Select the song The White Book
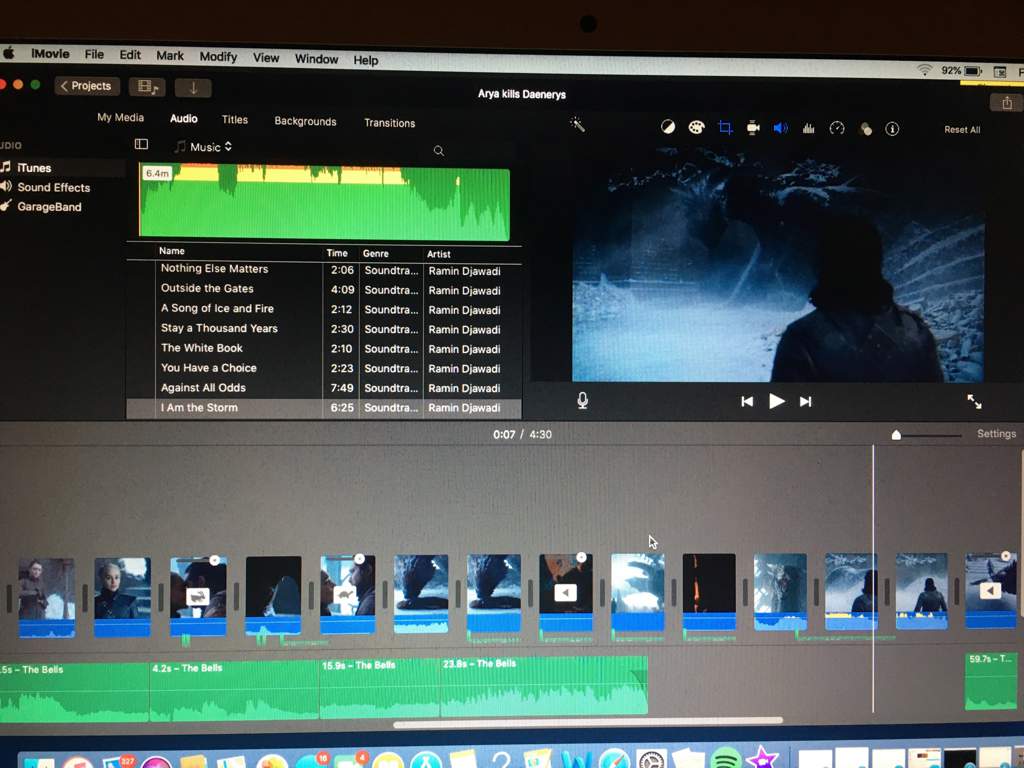Image resolution: width=1024 pixels, height=768 pixels. click(x=324, y=348)
